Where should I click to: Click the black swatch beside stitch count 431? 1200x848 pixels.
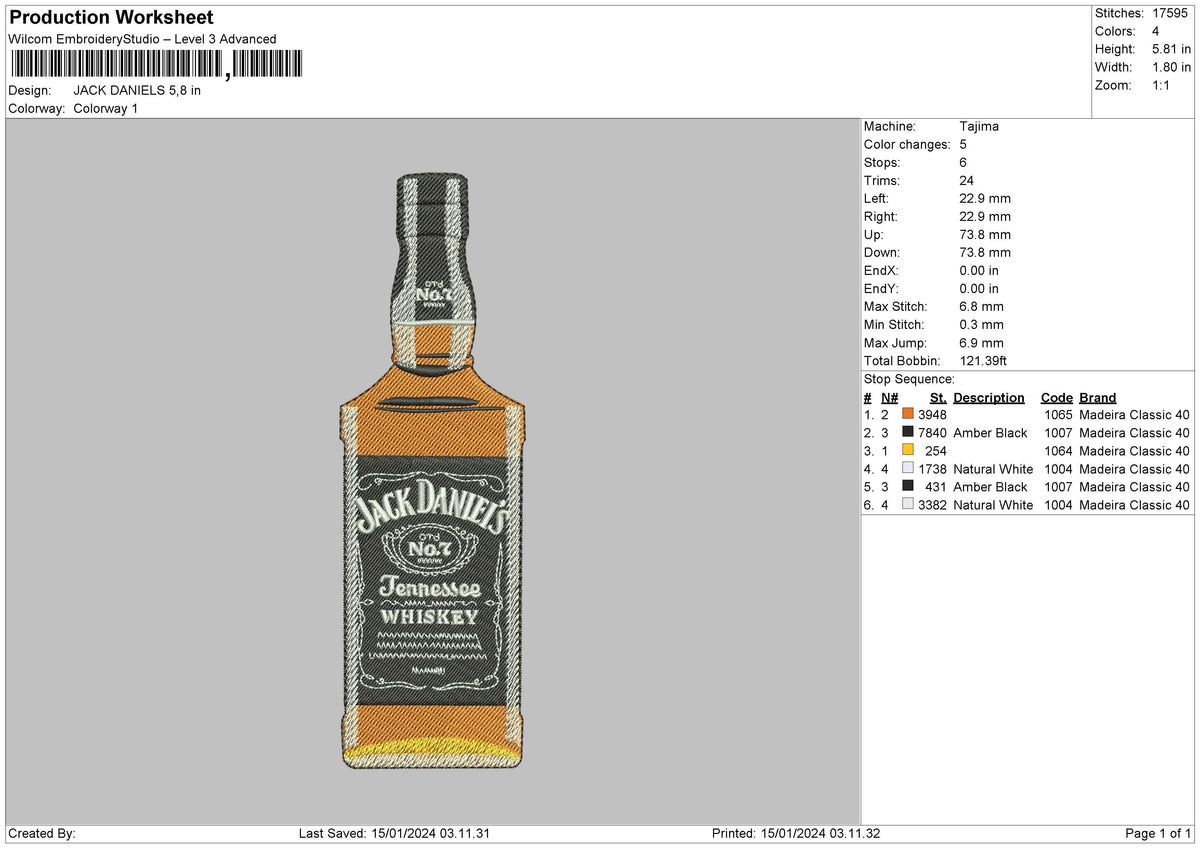click(908, 486)
